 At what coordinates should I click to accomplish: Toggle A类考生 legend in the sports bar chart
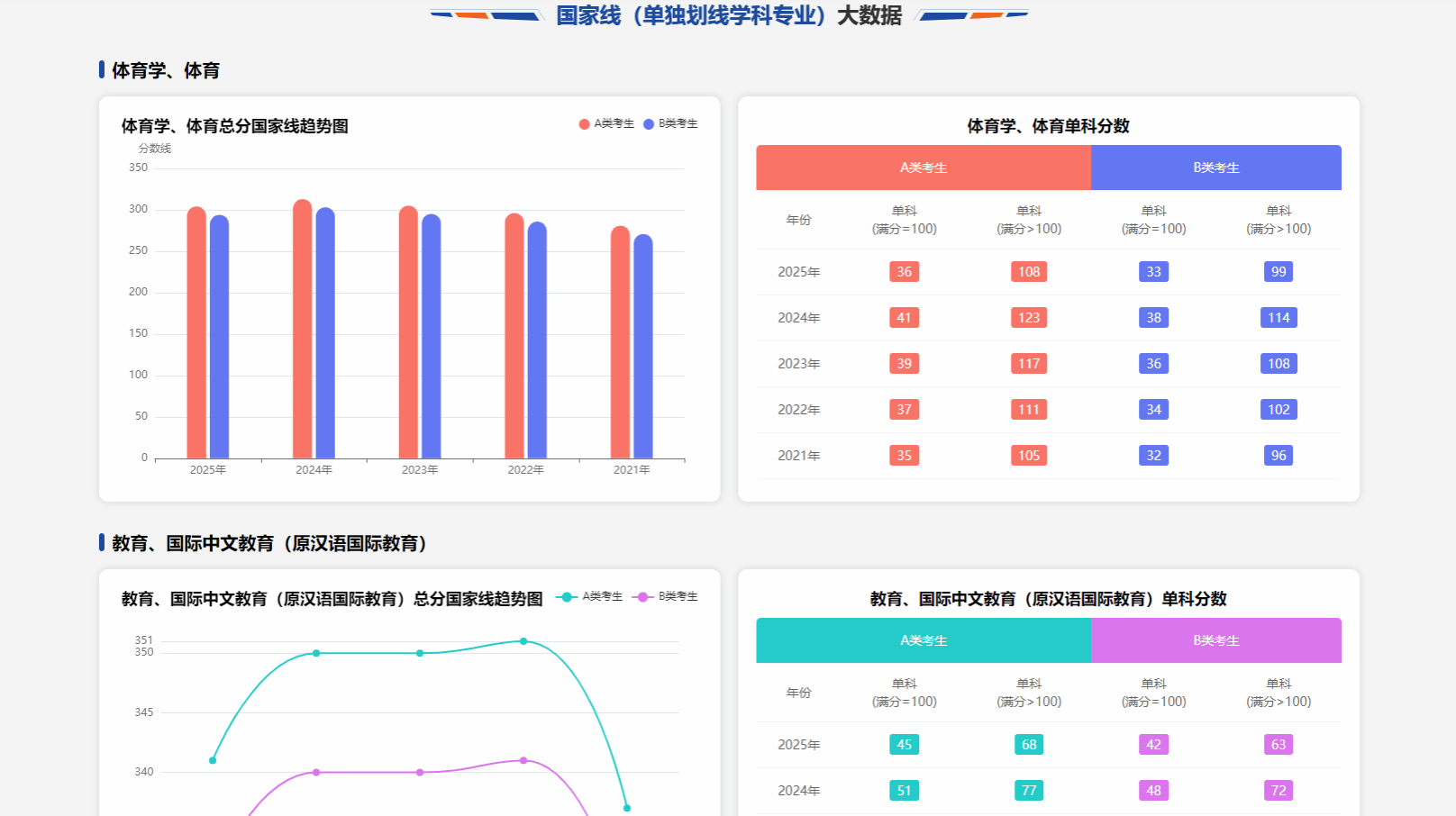point(606,123)
